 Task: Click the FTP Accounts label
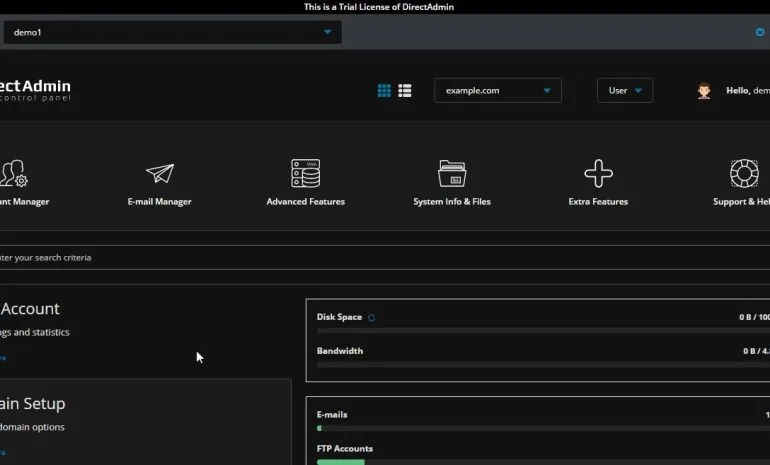tap(345, 448)
